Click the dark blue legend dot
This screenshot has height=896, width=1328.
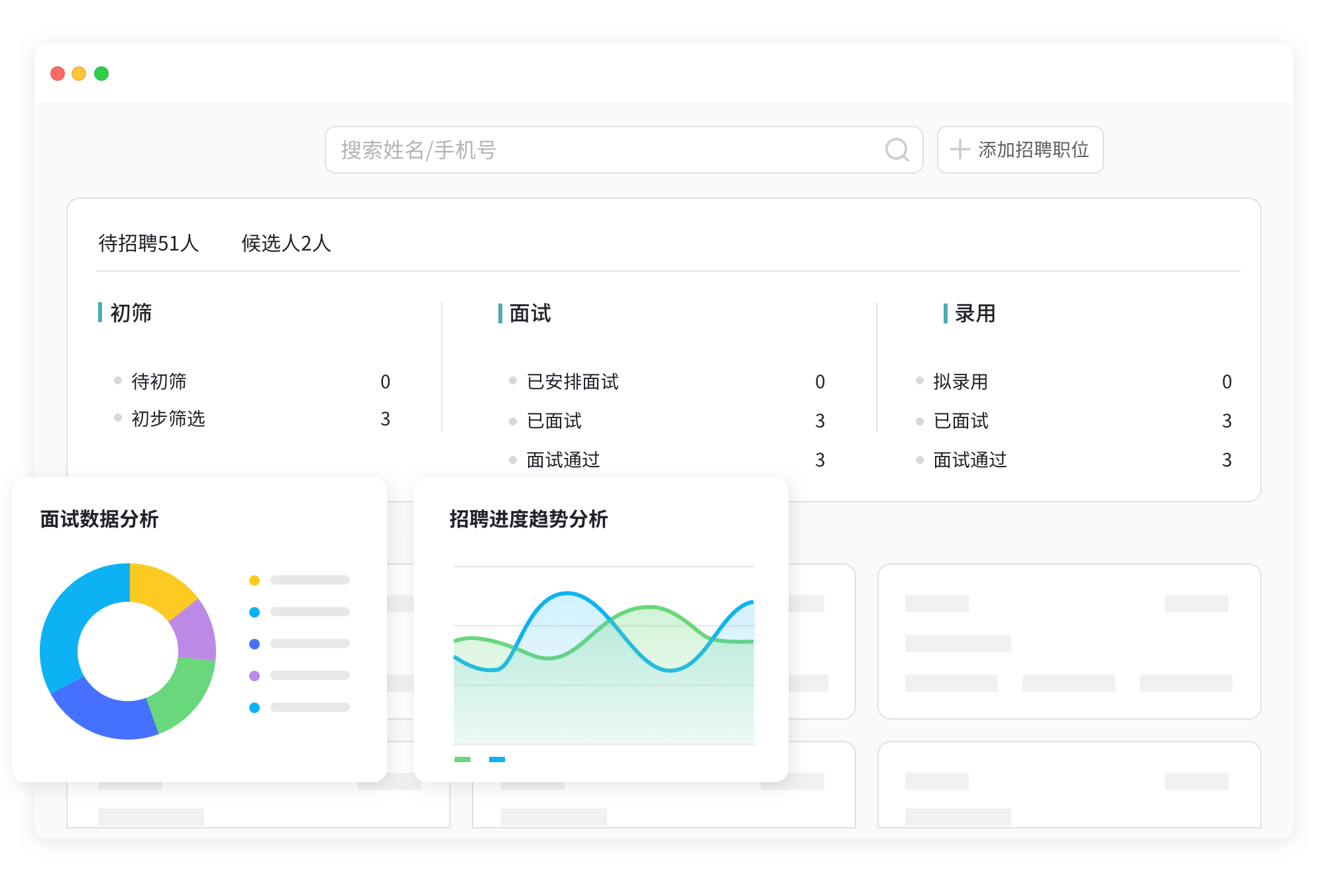pyautogui.click(x=254, y=644)
